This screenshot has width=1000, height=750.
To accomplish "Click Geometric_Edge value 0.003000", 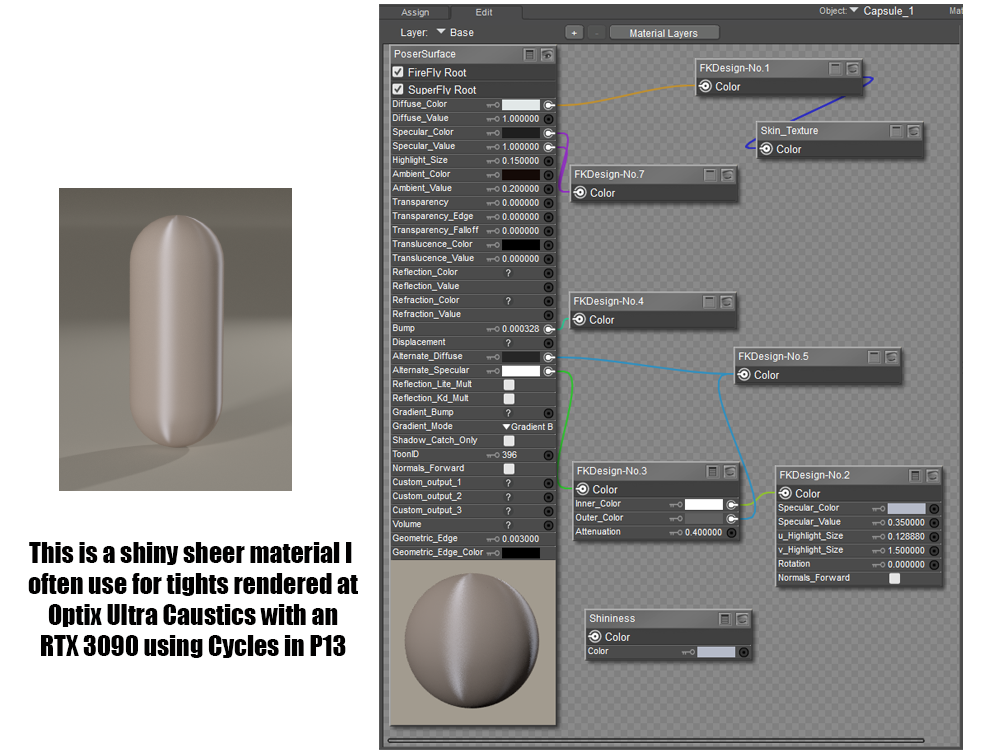I will point(520,539).
